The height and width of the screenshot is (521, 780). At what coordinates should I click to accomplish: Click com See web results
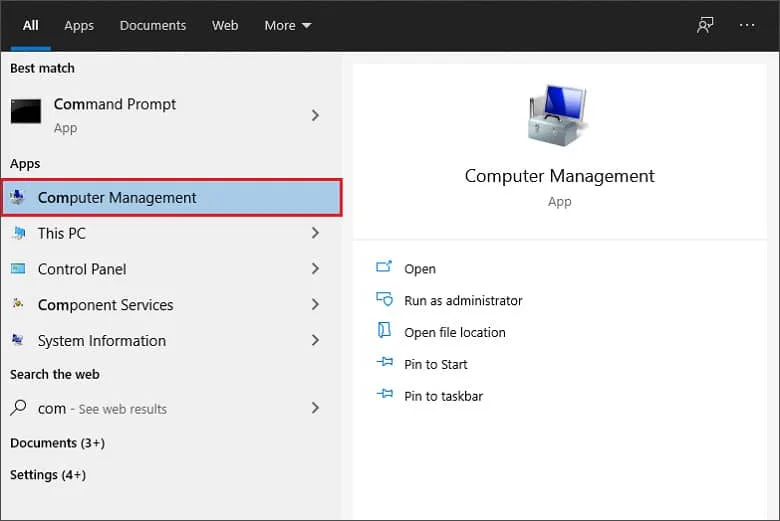171,408
